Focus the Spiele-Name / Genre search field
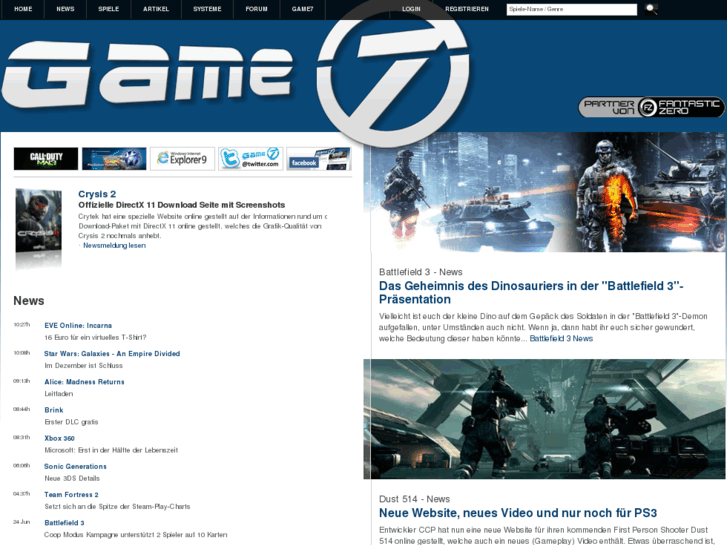727x545 pixels. click(x=572, y=9)
